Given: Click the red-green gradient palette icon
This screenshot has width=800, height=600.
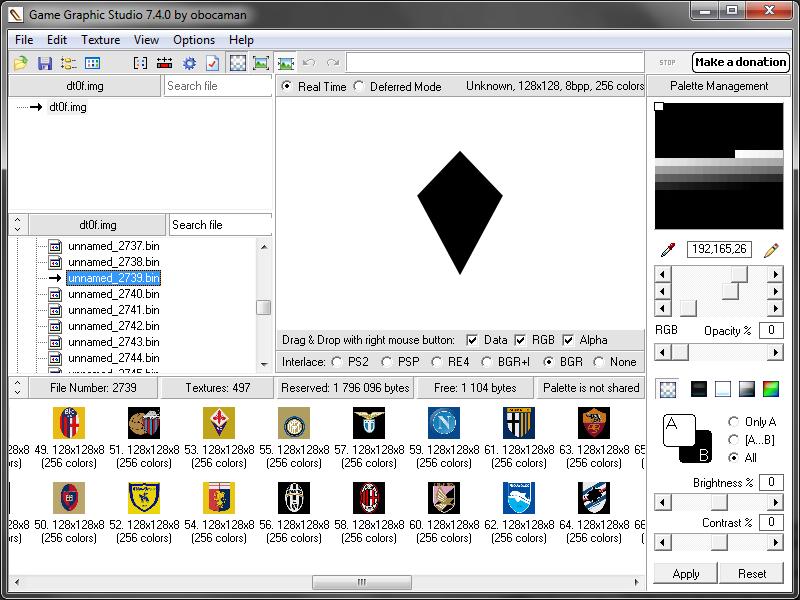Looking at the screenshot, I should (771, 389).
